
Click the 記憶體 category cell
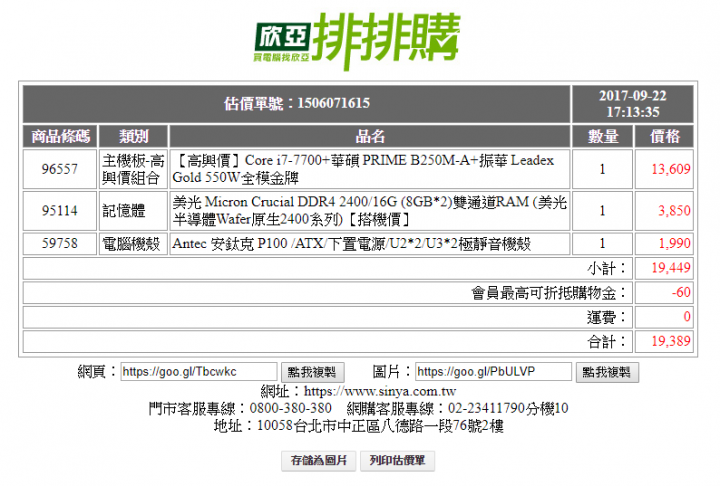(x=134, y=211)
